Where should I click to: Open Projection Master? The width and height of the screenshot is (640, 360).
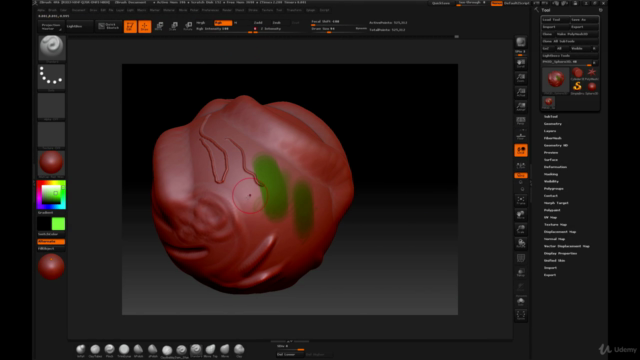(x=51, y=27)
